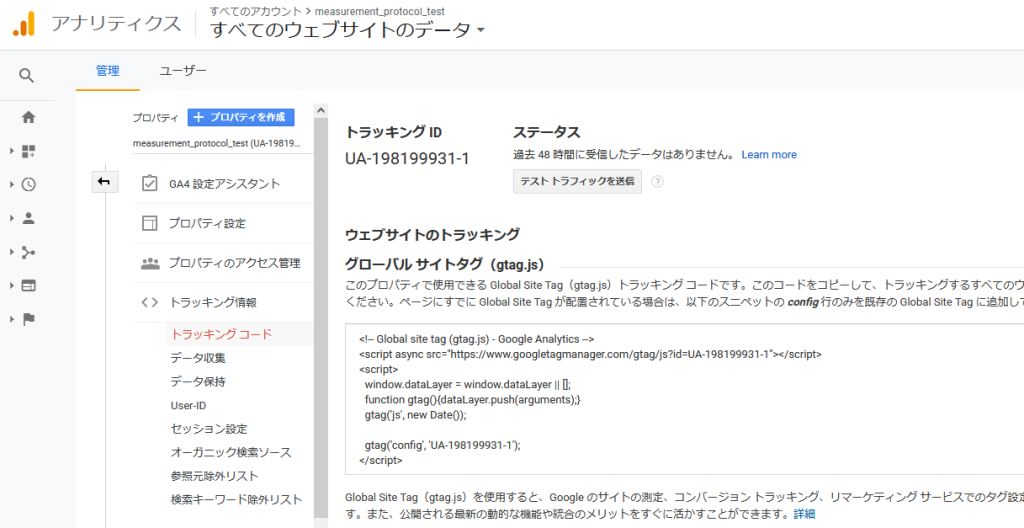Open the 詳細 link below snippet
The width and height of the screenshot is (1024, 528).
click(804, 514)
